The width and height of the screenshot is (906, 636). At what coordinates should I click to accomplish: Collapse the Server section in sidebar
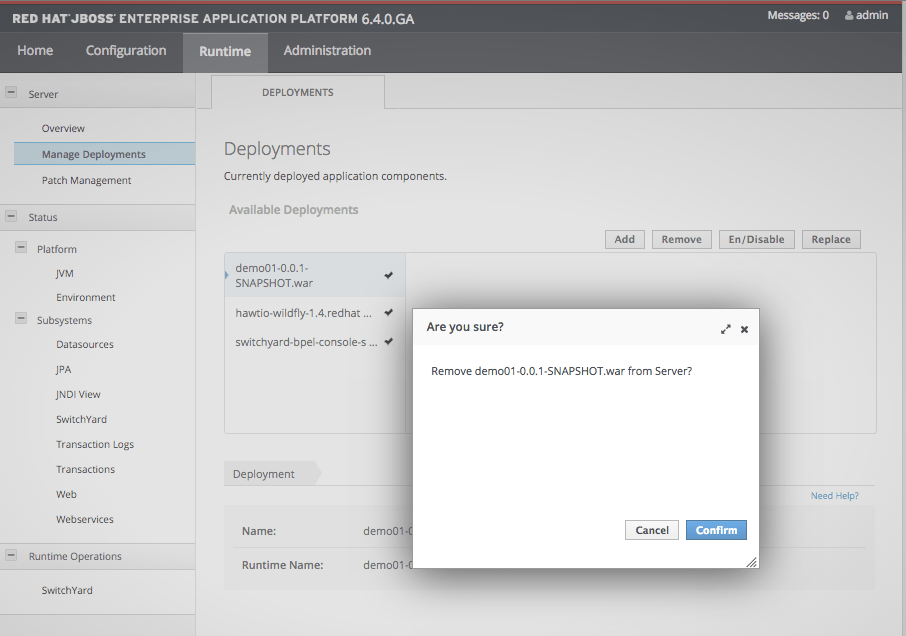coord(10,91)
